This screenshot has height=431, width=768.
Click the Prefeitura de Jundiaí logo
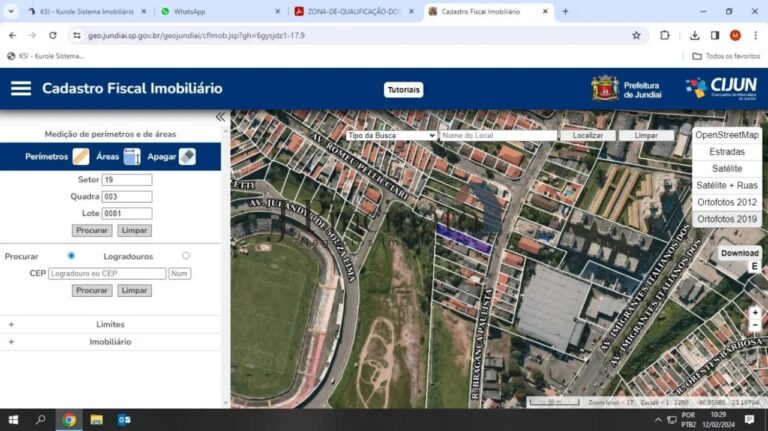point(626,89)
